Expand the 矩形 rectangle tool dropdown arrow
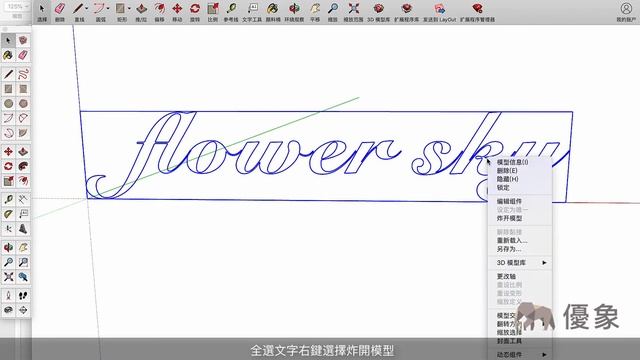 [129, 8]
